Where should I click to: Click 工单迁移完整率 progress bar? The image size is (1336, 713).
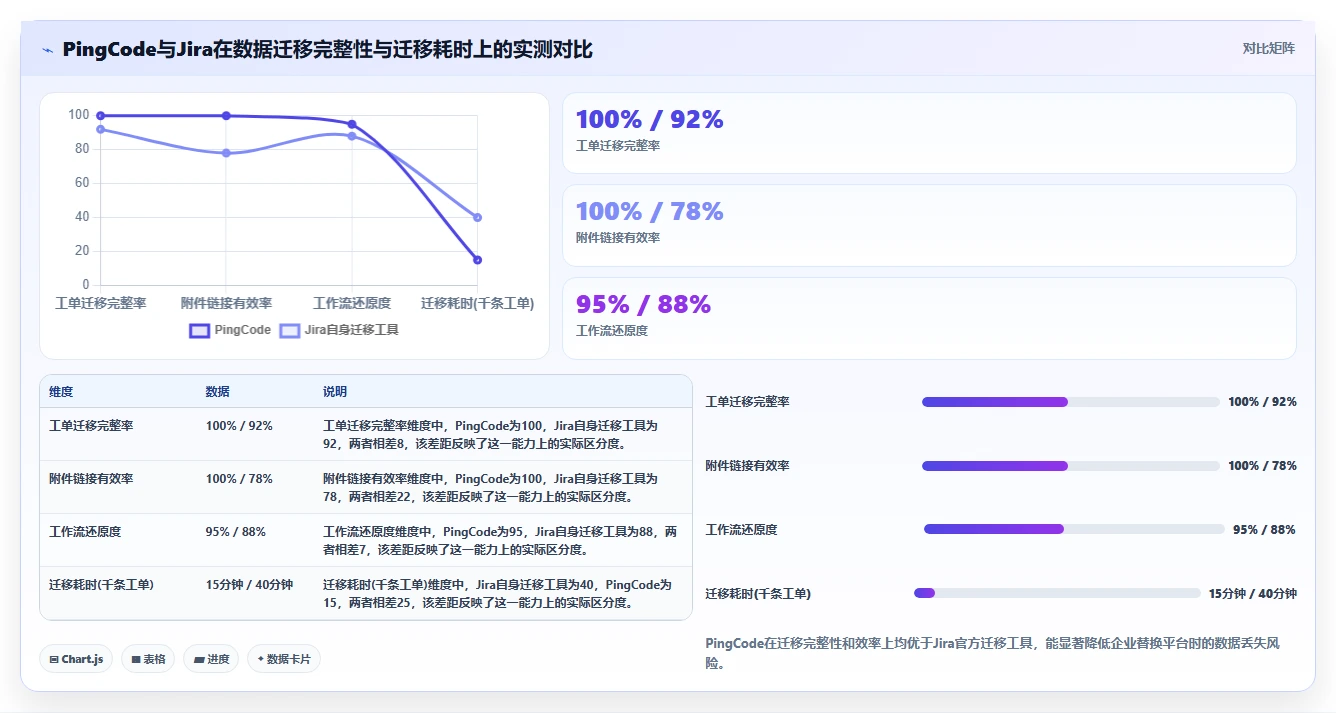pyautogui.click(x=1070, y=402)
